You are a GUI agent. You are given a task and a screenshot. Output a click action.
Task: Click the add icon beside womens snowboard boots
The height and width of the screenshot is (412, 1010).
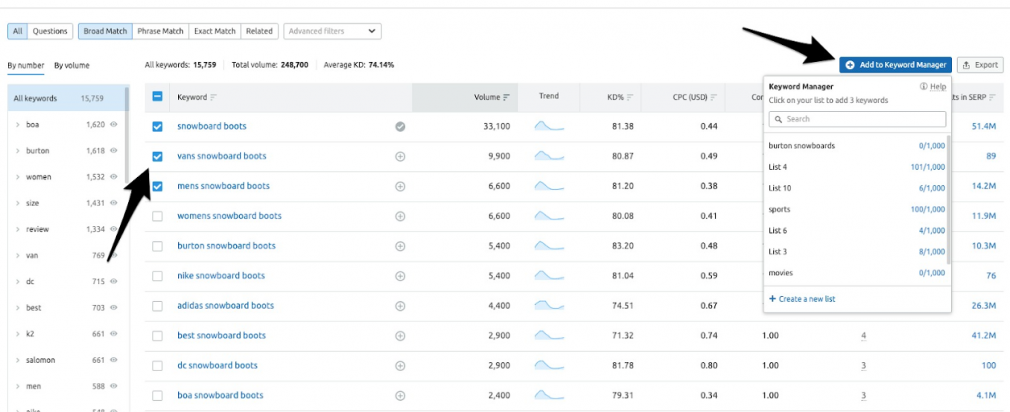(x=400, y=216)
